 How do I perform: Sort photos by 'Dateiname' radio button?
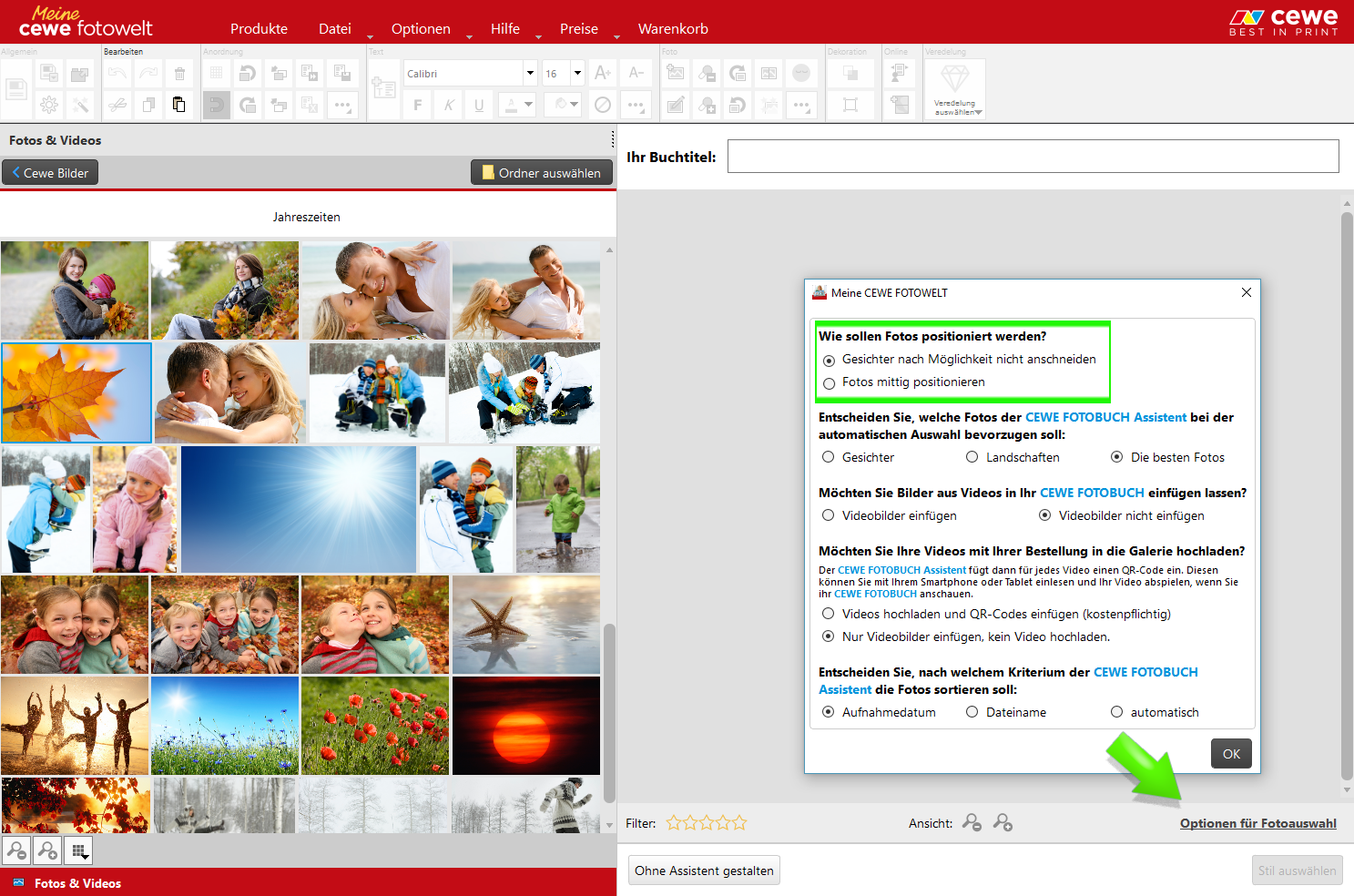point(972,712)
